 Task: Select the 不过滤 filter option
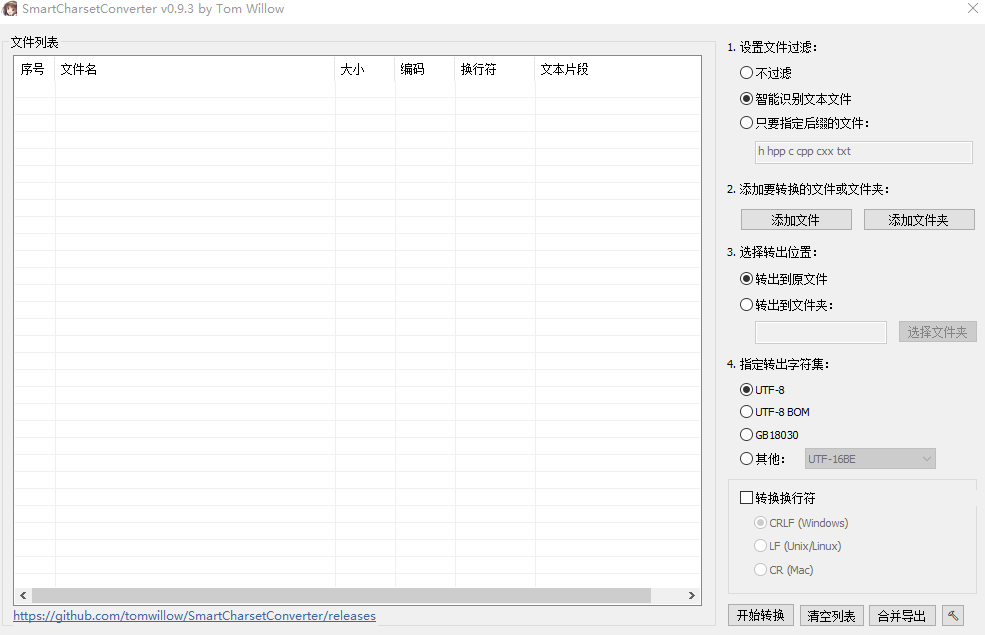point(765,73)
